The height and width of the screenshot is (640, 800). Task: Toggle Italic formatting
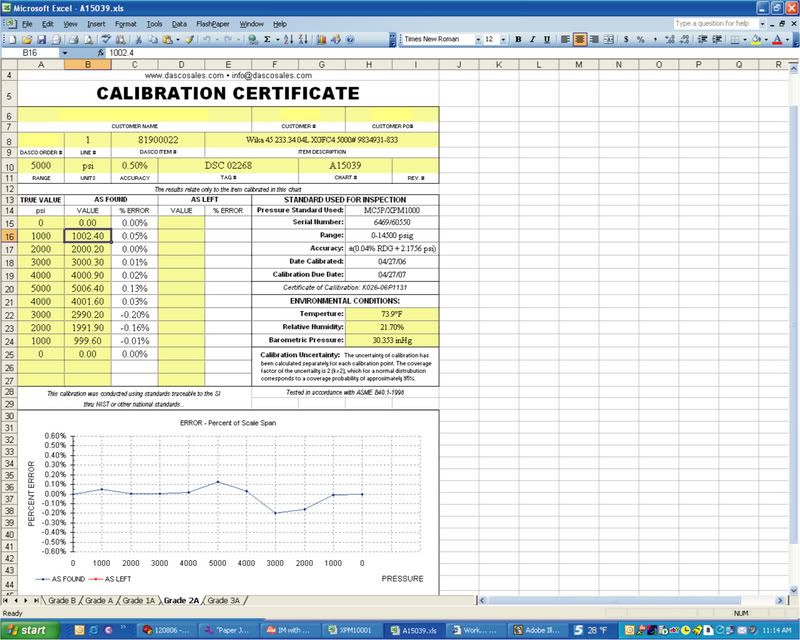click(x=533, y=40)
